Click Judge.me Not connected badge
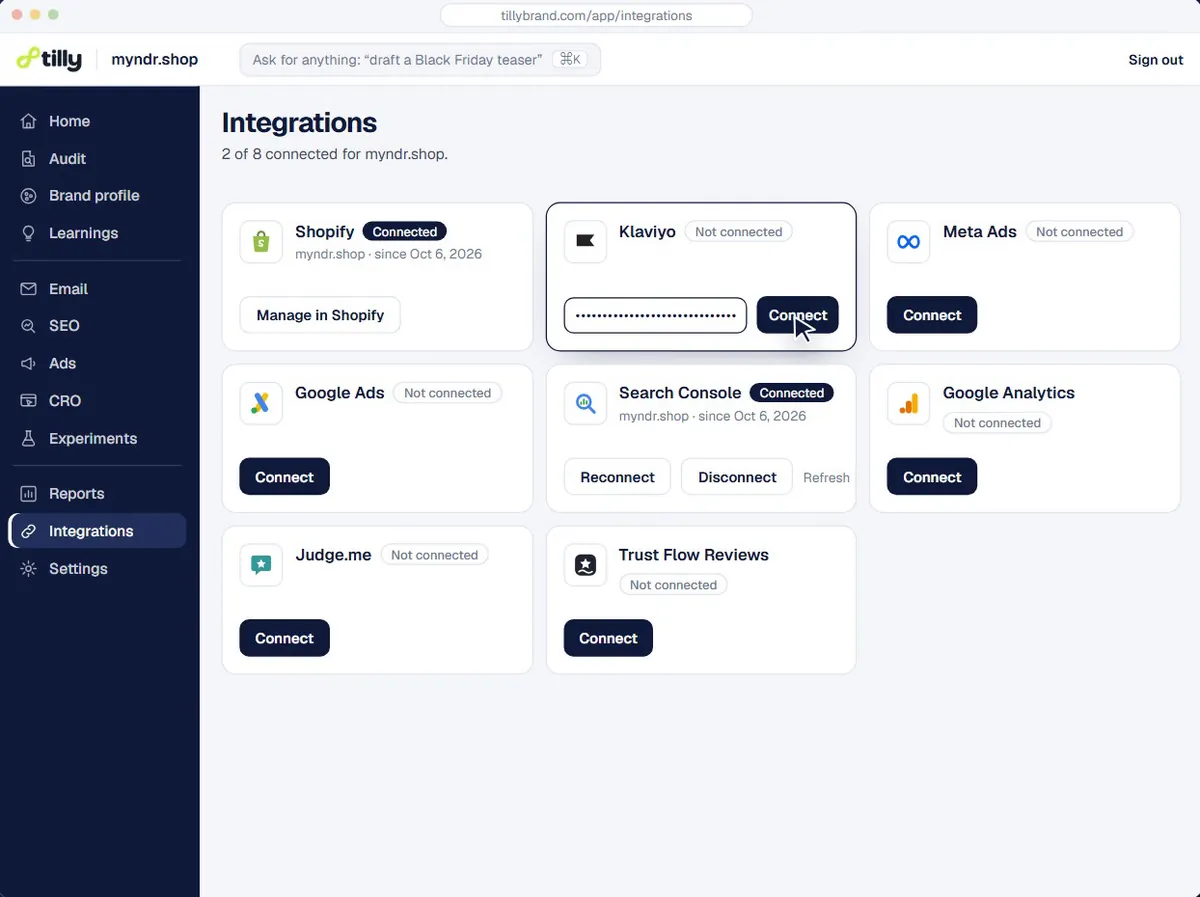 (x=434, y=555)
